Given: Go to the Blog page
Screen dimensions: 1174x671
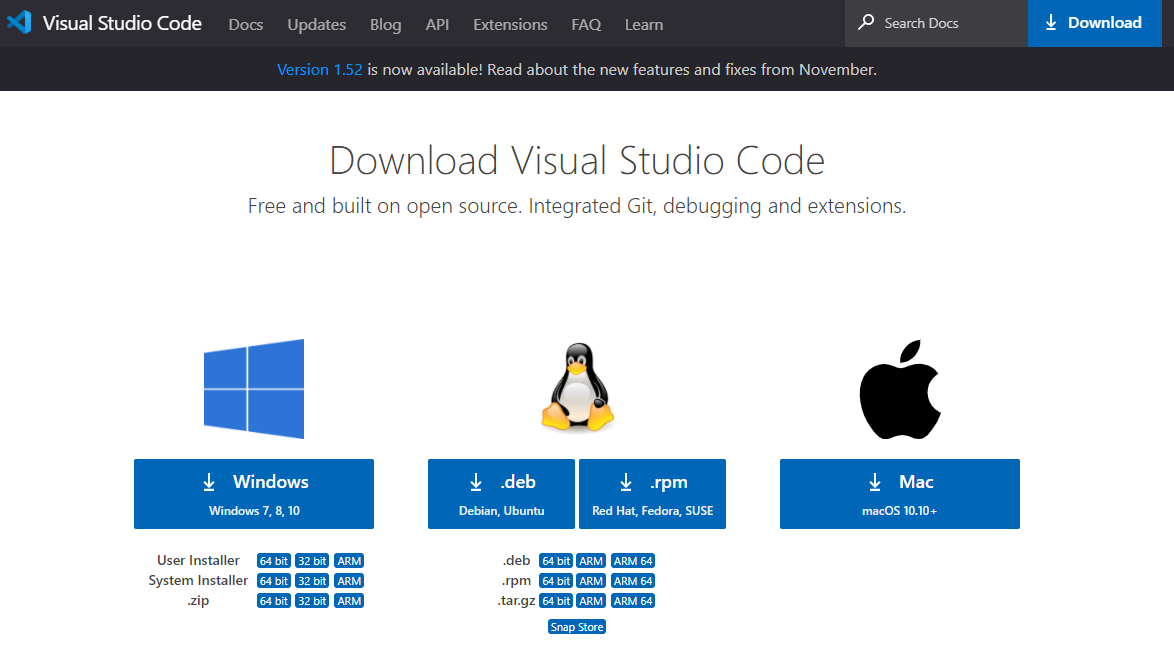Looking at the screenshot, I should point(386,25).
